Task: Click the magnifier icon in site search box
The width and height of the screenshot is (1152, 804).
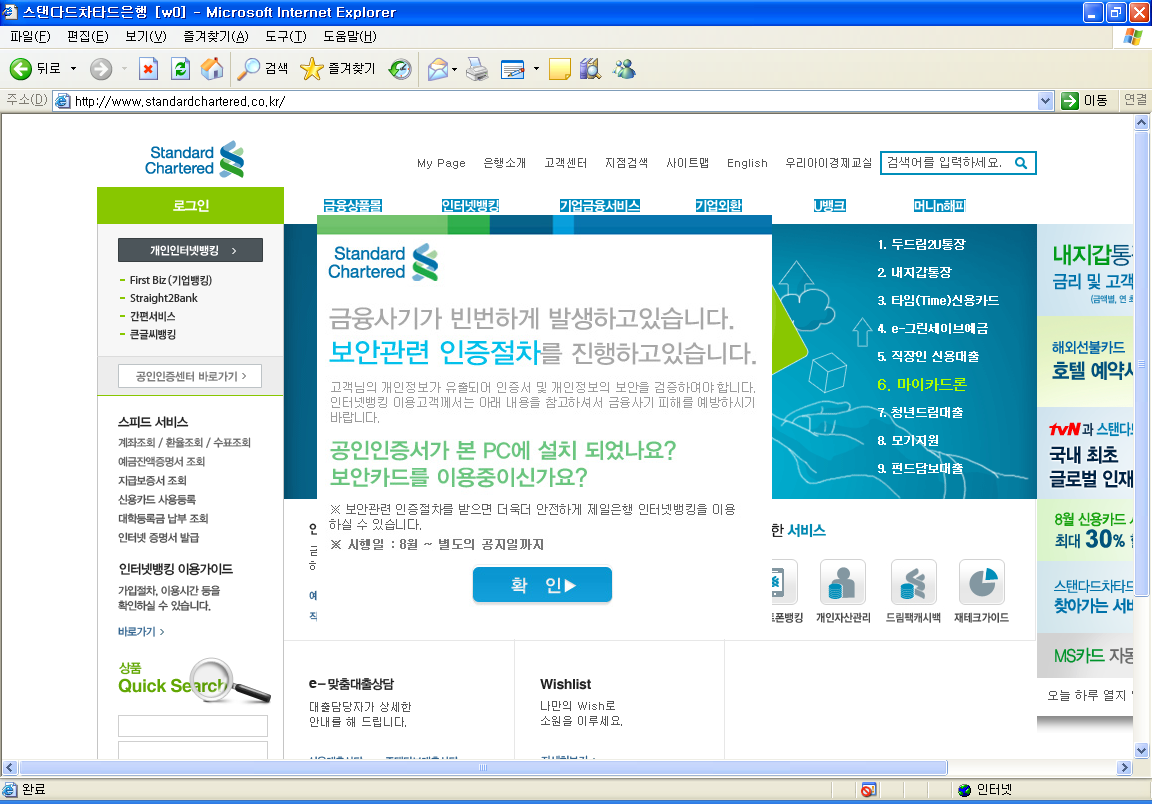Action: [x=1020, y=163]
